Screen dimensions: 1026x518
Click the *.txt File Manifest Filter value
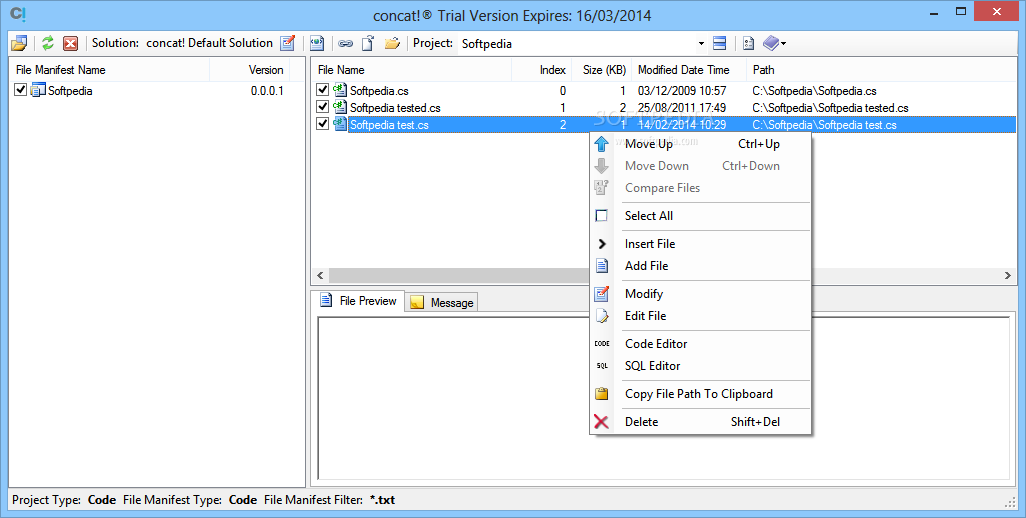tap(382, 500)
